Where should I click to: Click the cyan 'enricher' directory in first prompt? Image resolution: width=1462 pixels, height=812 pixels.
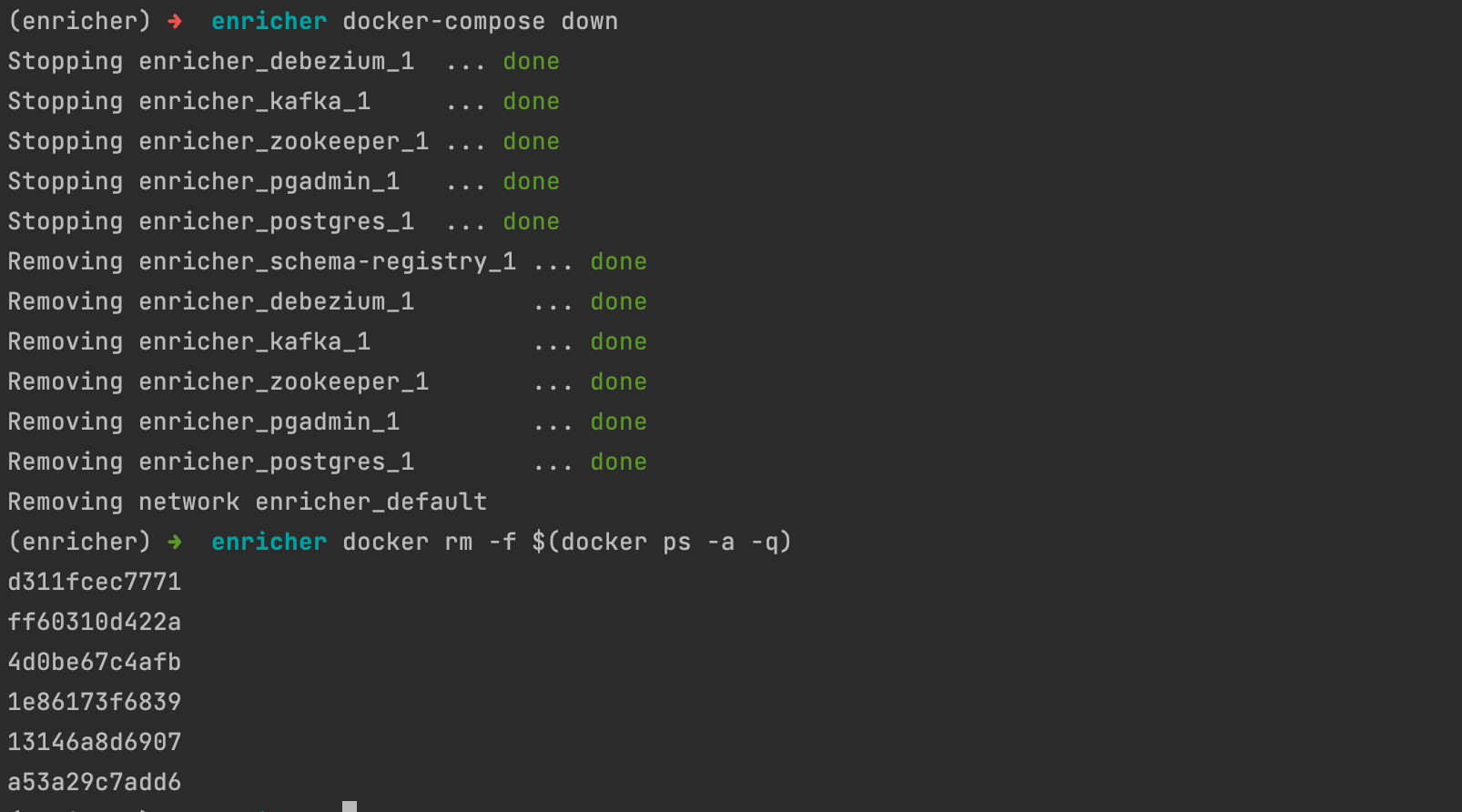(x=269, y=21)
